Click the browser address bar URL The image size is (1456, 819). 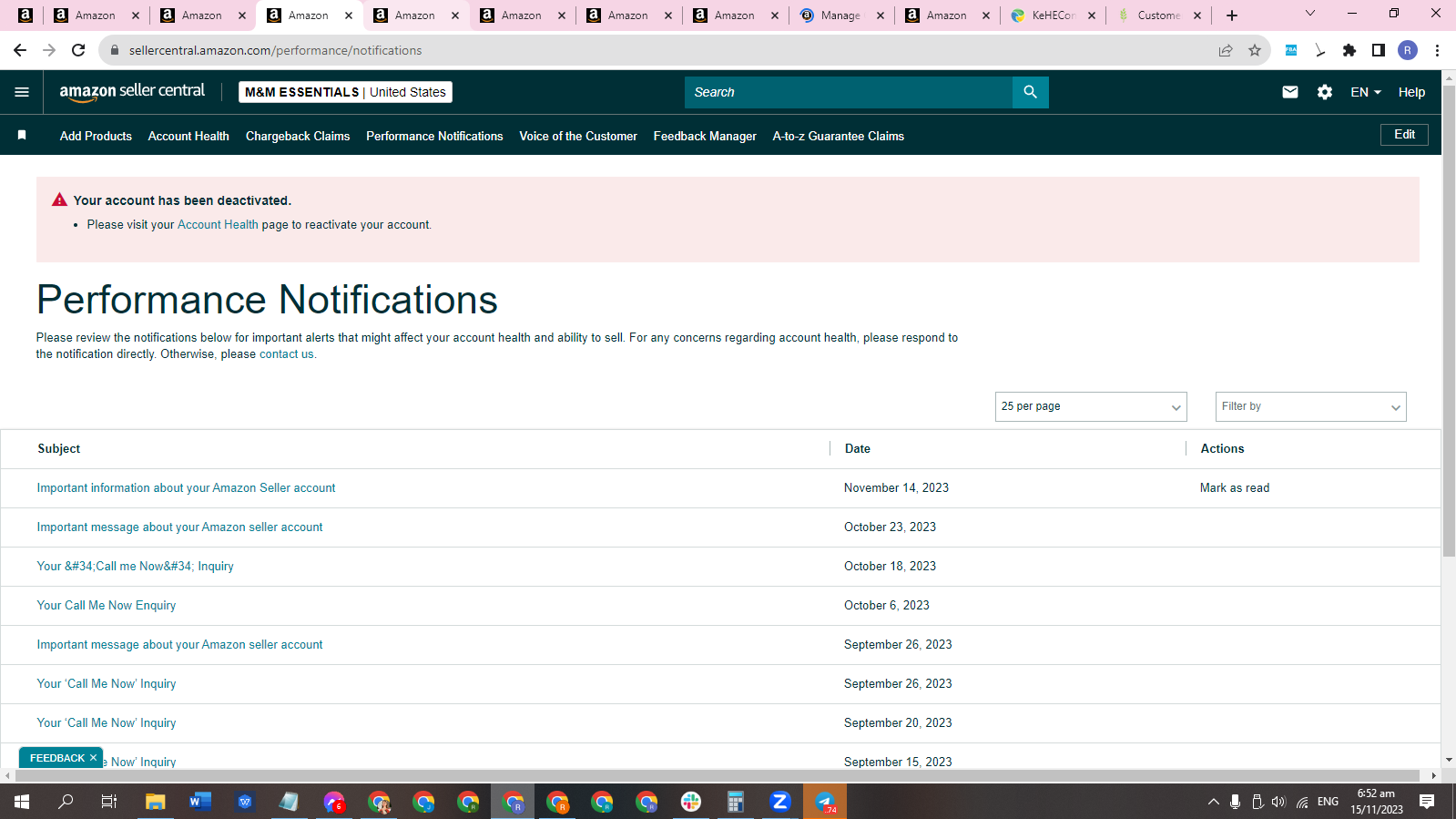(x=275, y=50)
